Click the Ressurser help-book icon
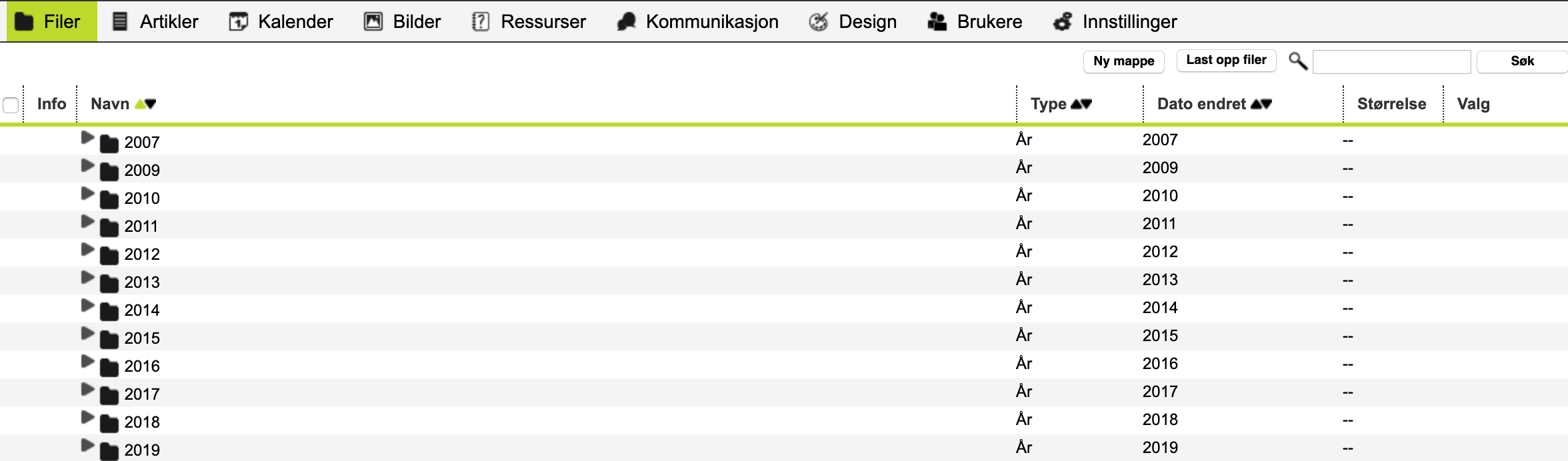This screenshot has height=461, width=1568. coord(480,21)
